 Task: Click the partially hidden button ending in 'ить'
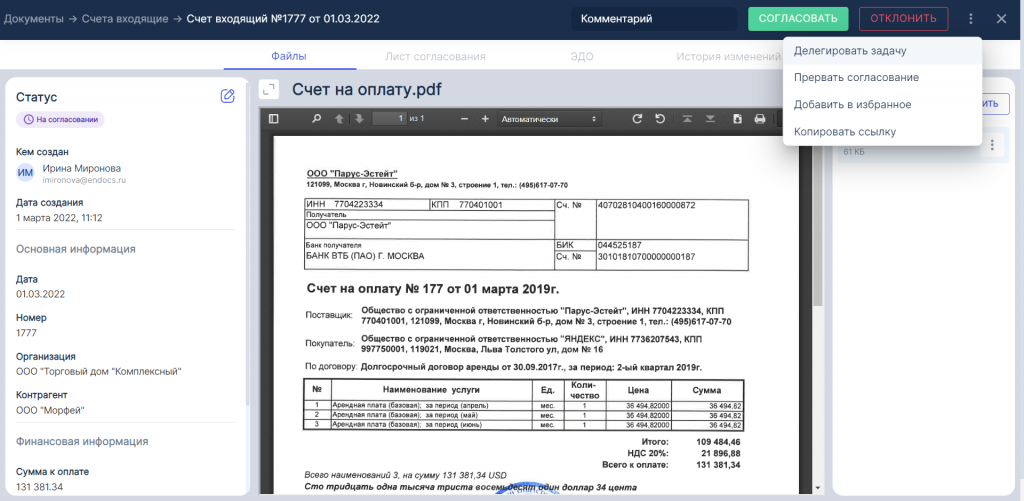pos(995,104)
